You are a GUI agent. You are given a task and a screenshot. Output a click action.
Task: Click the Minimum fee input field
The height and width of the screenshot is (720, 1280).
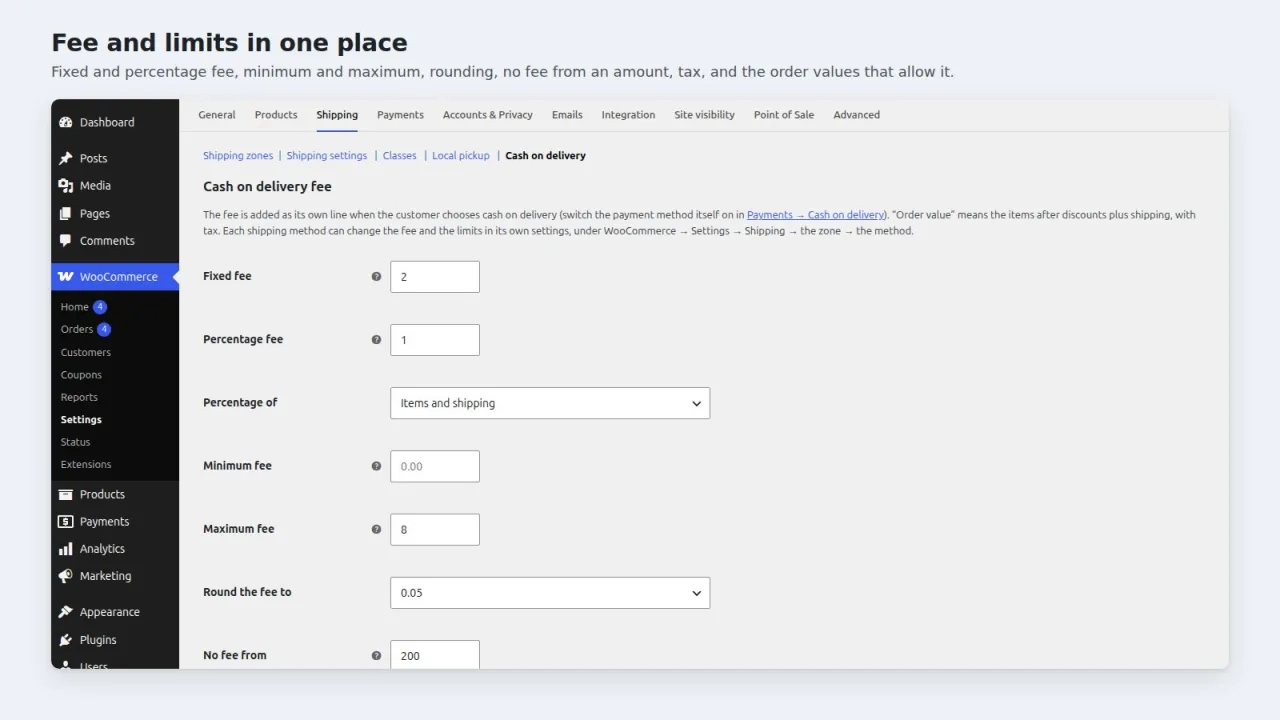pos(435,466)
